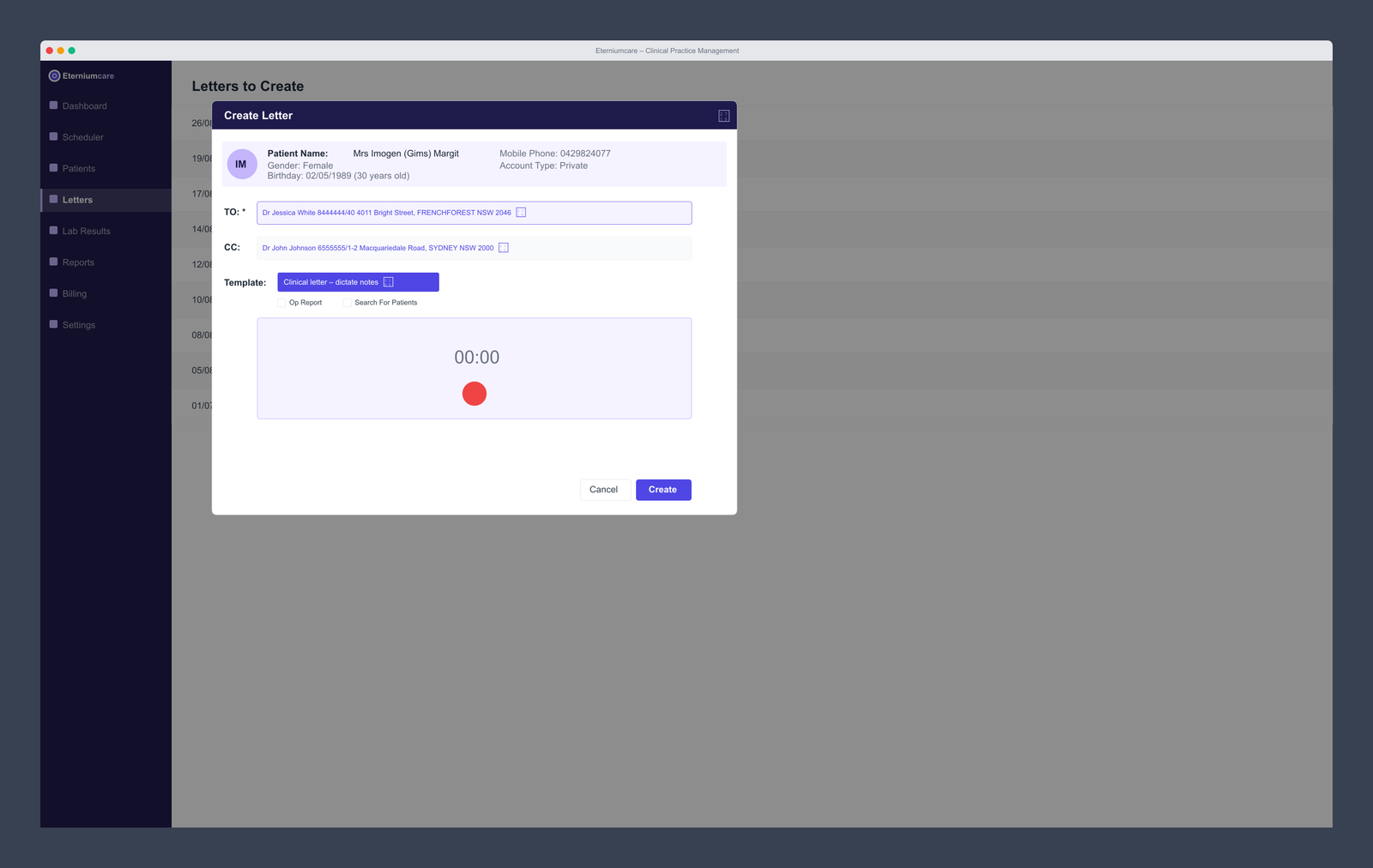The width and height of the screenshot is (1373, 868).
Task: Click the IM patient avatar
Action: click(241, 164)
